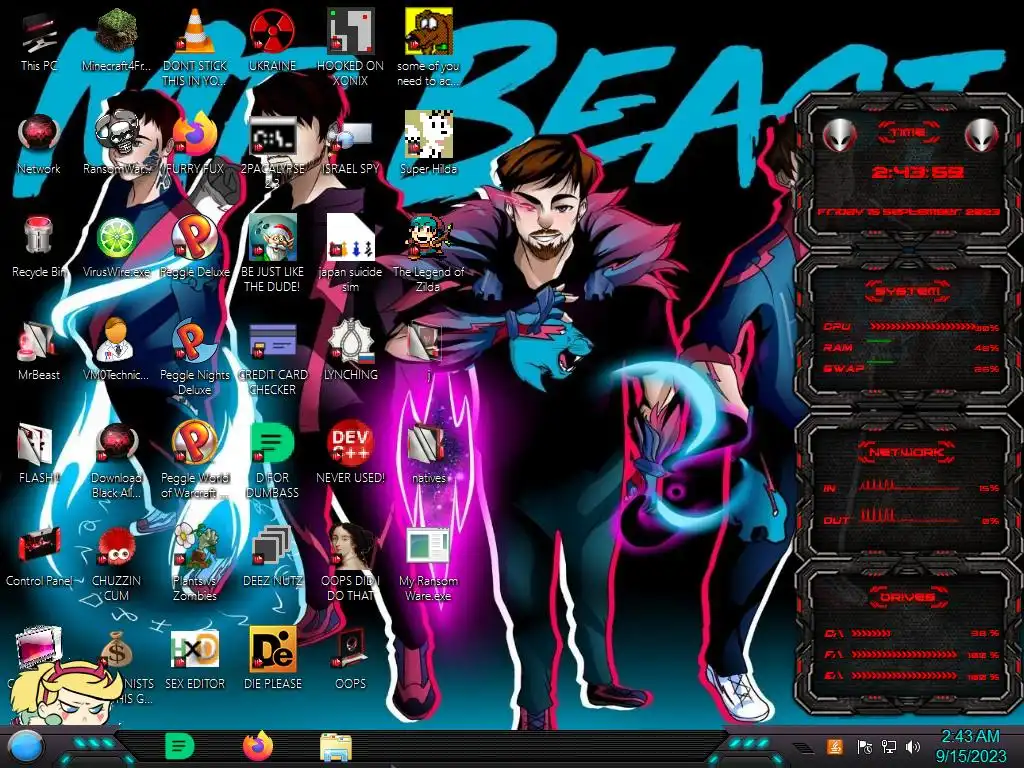Select the D FOR DUMBASS green icon
The height and width of the screenshot is (768, 1024).
coord(272,443)
